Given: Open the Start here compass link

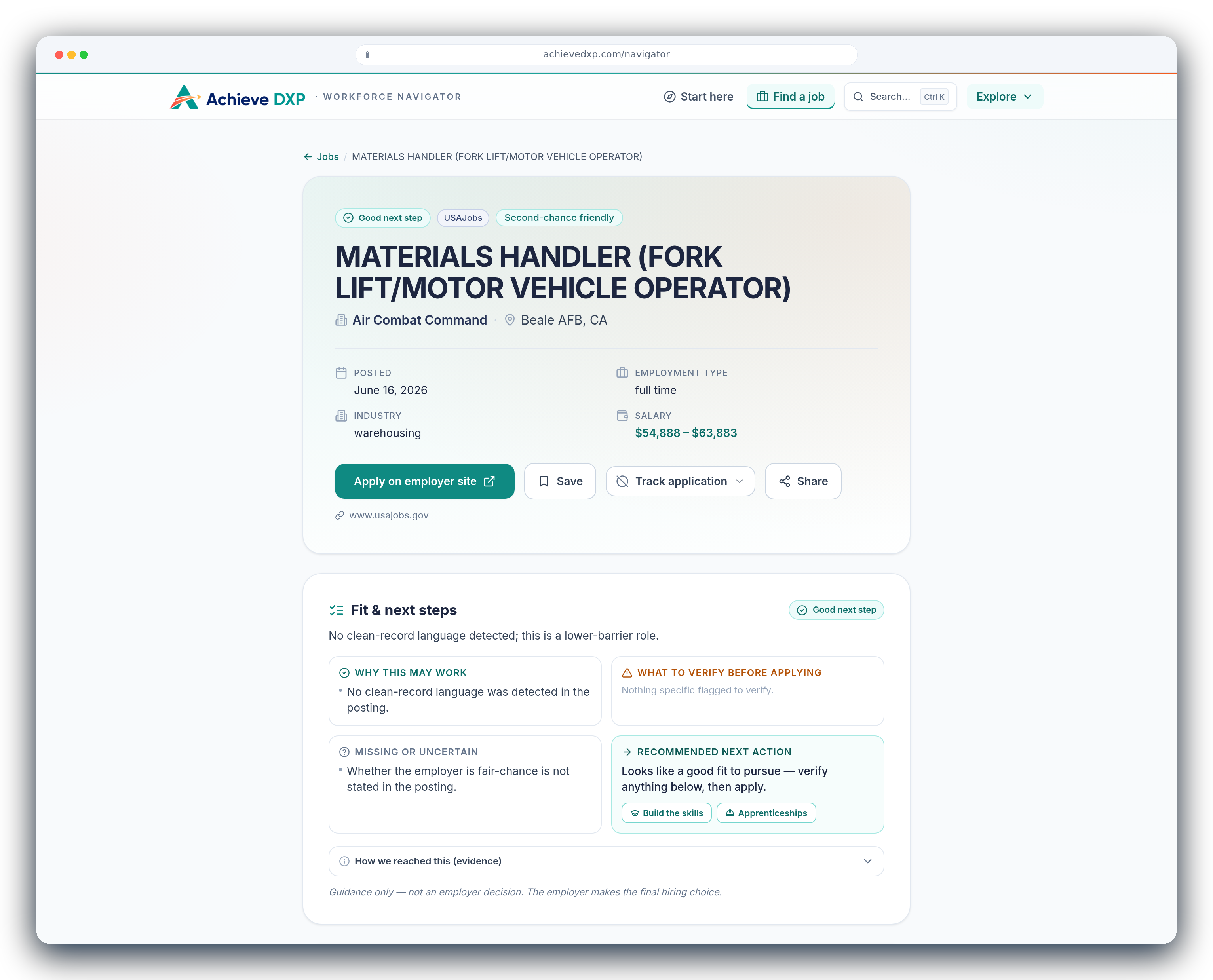Looking at the screenshot, I should [699, 97].
